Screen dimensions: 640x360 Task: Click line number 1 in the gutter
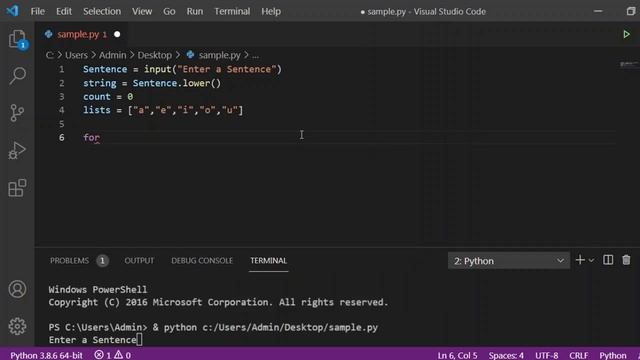point(61,69)
